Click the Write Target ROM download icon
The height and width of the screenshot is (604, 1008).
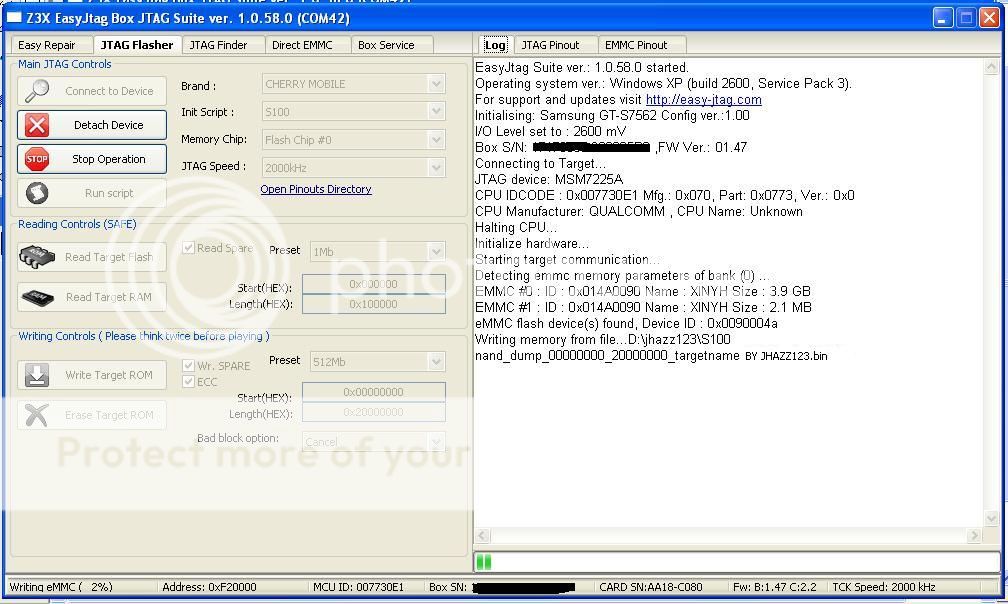[37, 375]
